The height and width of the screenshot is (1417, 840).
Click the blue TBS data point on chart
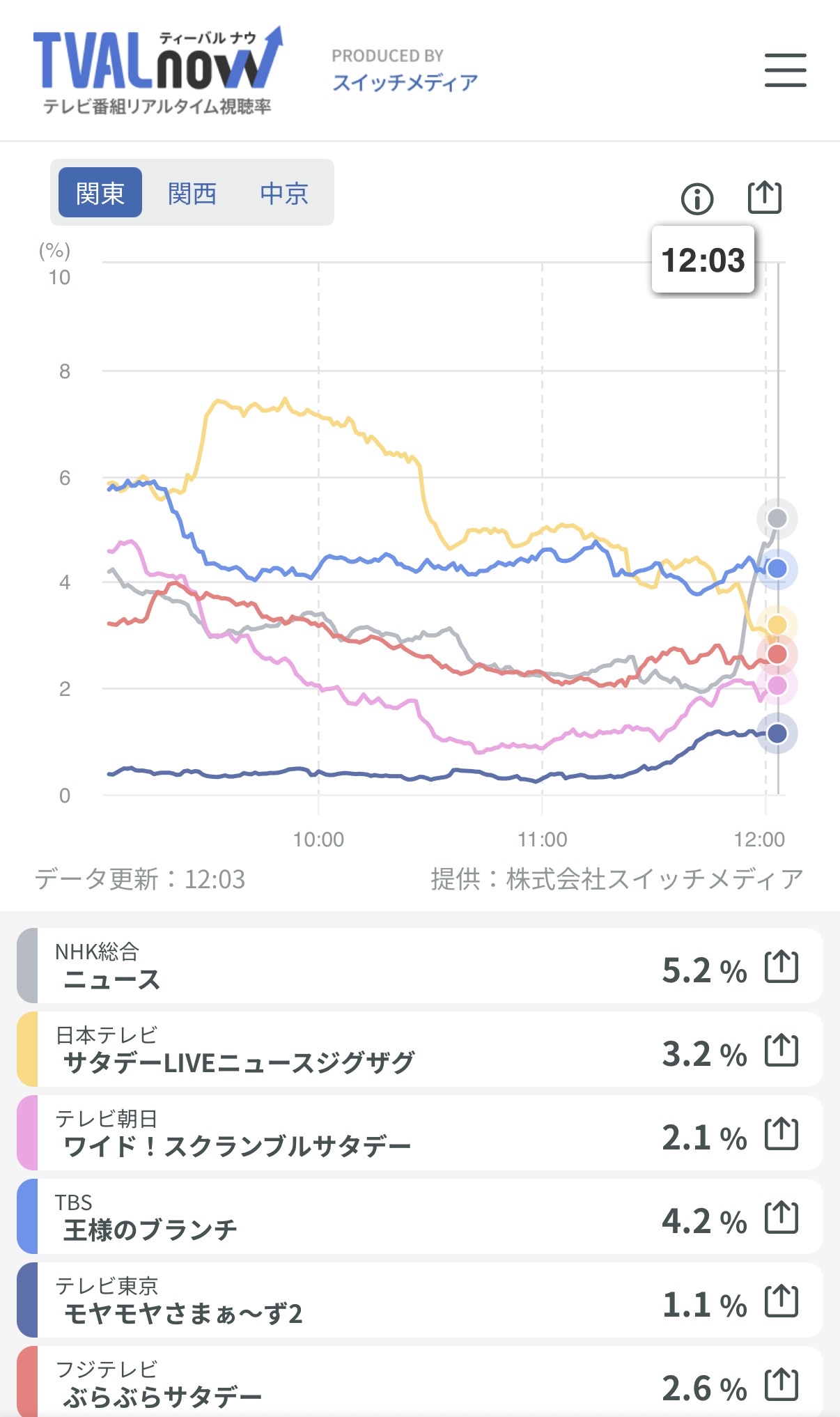[x=777, y=569]
